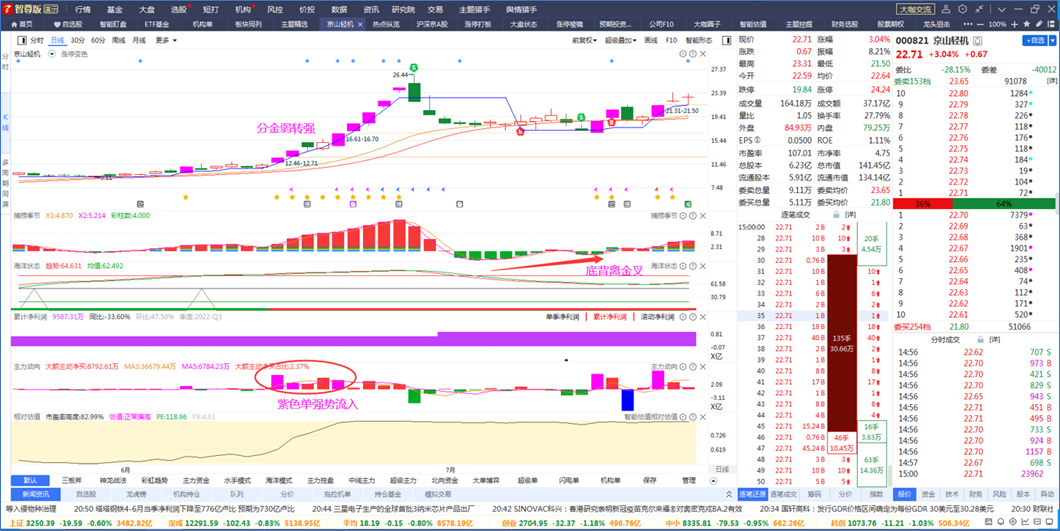Screen dimensions: 1060x531
Task: Open the 主题猎手 menu
Action: [475, 9]
